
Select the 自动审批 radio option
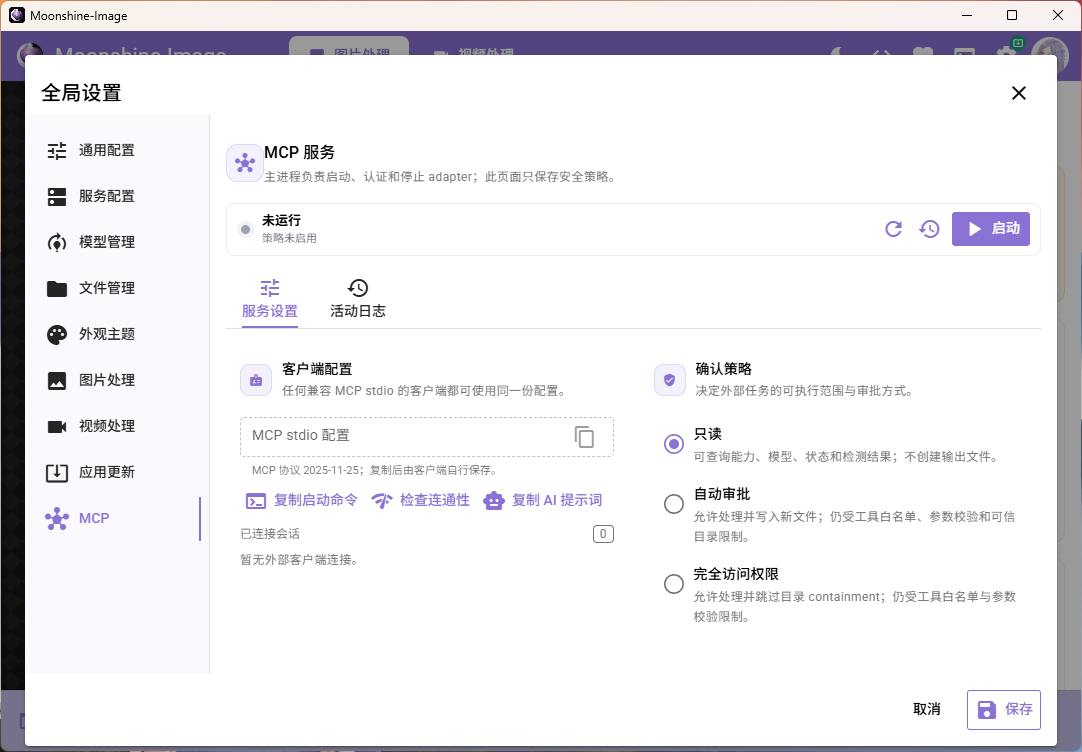click(x=673, y=504)
